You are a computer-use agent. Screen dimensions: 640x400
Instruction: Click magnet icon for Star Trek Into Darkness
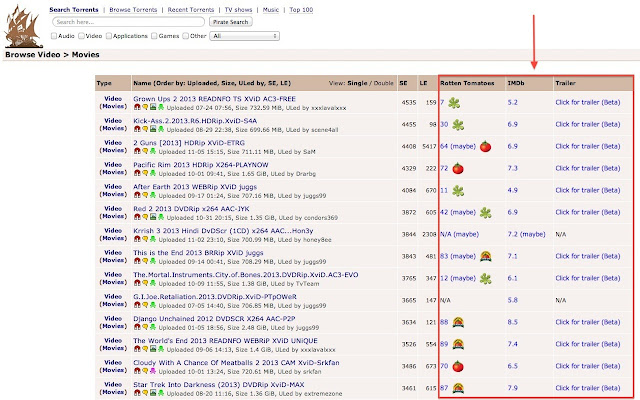click(x=137, y=393)
